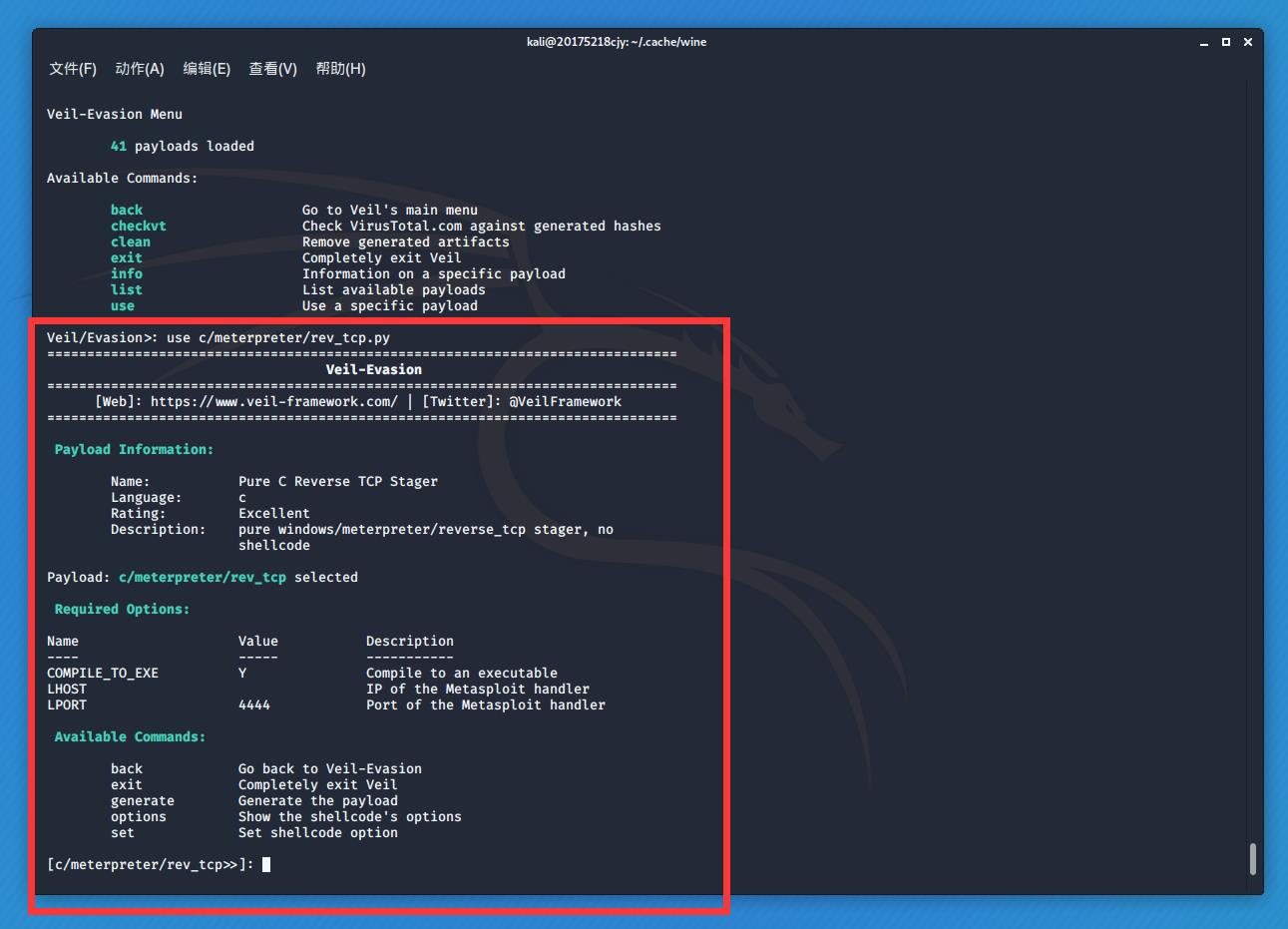Image resolution: width=1288 pixels, height=929 pixels.
Task: Open the 文件(F) menu
Action: (x=73, y=69)
